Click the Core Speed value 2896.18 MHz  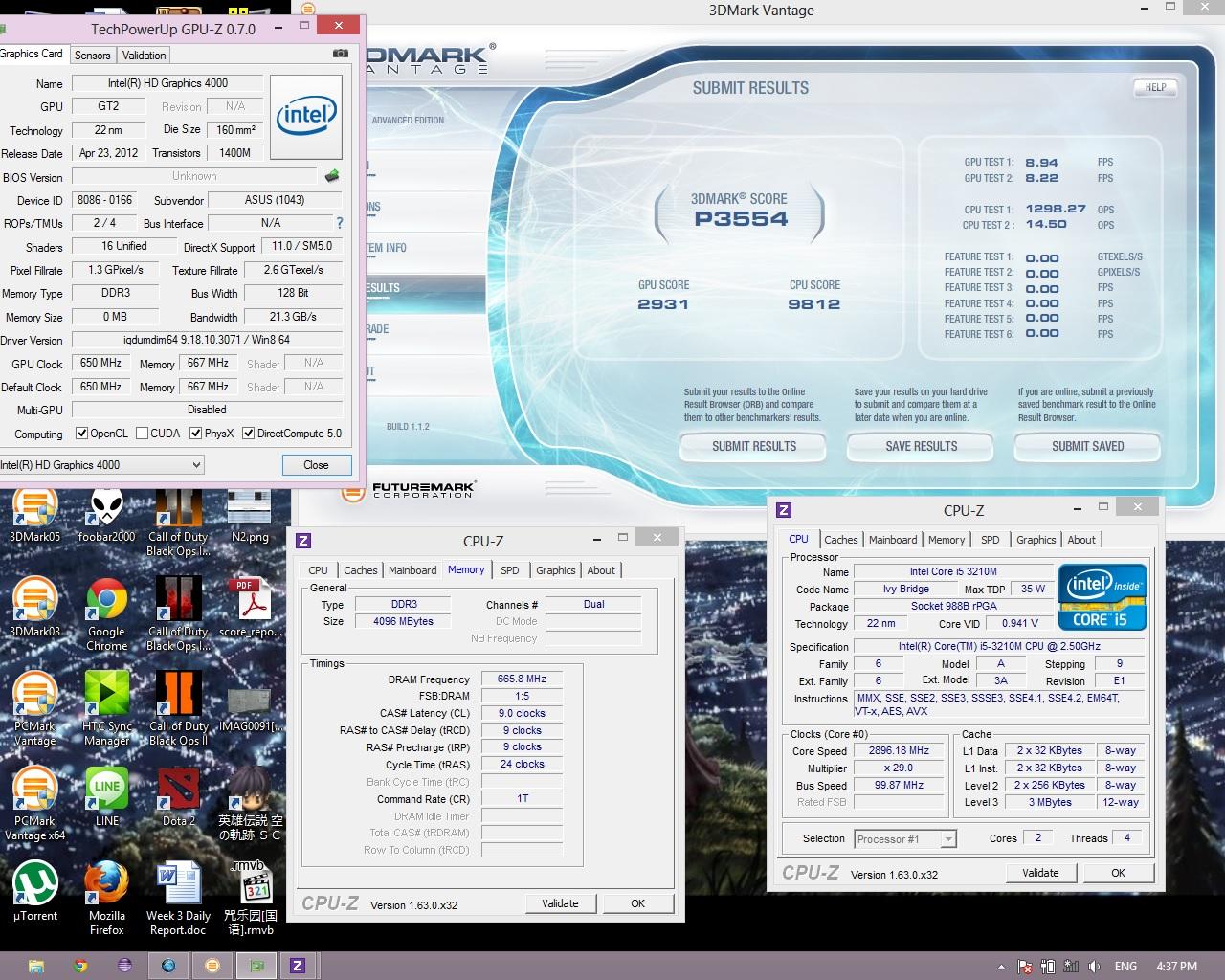(x=899, y=751)
